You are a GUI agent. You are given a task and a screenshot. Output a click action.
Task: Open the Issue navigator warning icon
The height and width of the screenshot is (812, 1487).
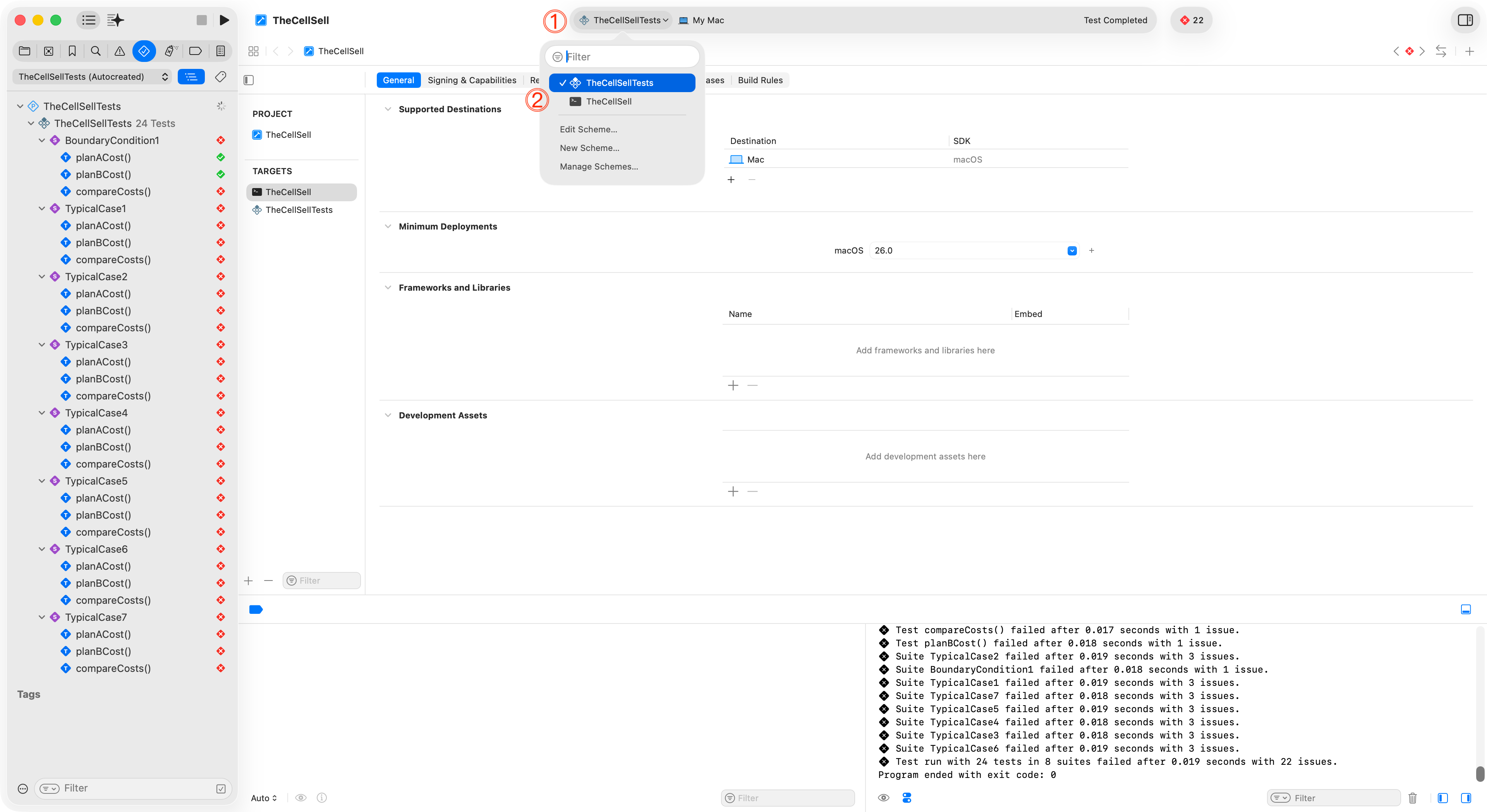click(x=120, y=51)
